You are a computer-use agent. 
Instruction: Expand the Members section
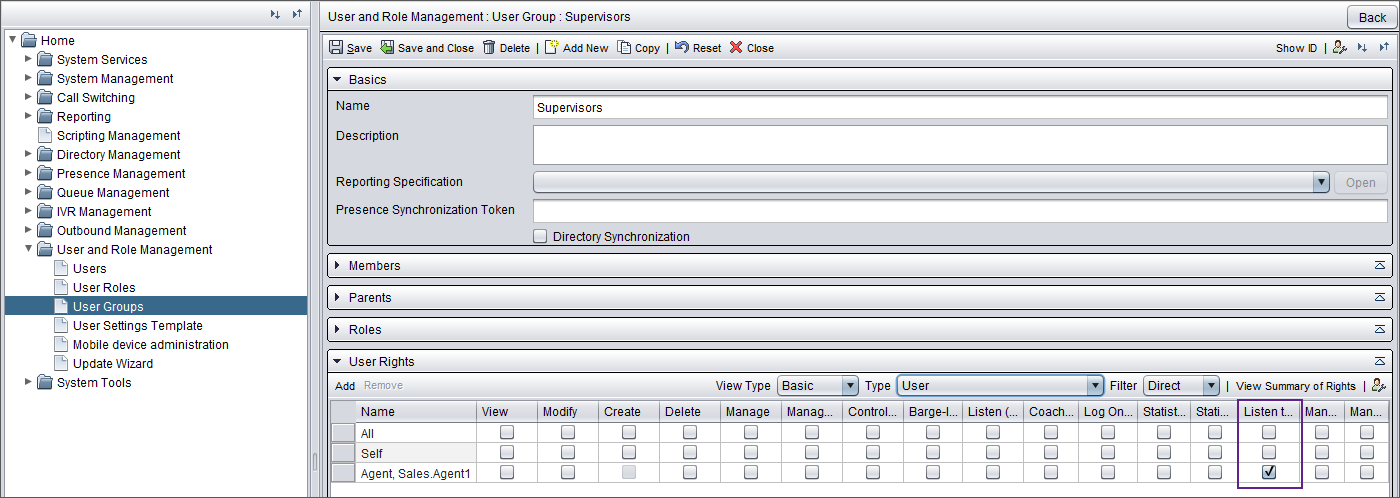(x=337, y=266)
